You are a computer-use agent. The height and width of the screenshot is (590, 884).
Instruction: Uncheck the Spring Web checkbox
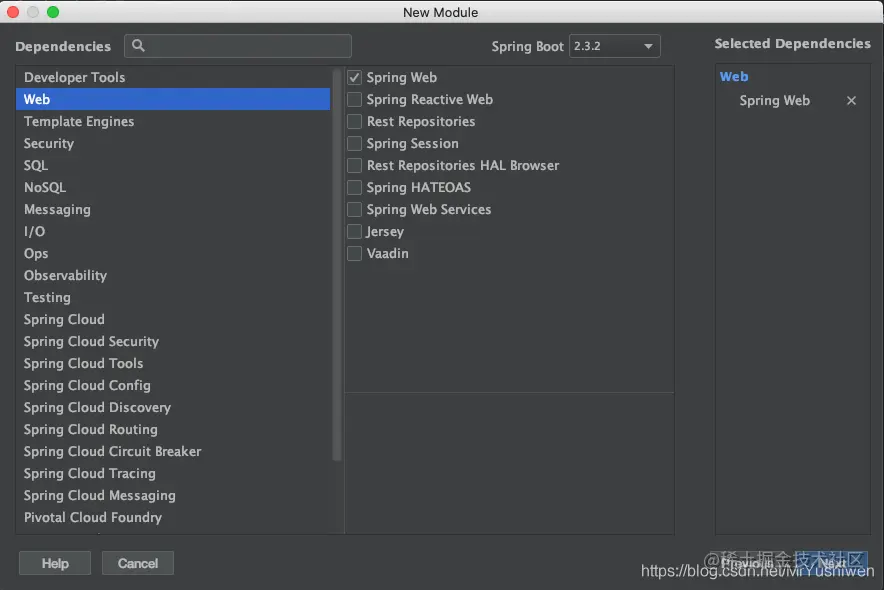click(x=354, y=77)
